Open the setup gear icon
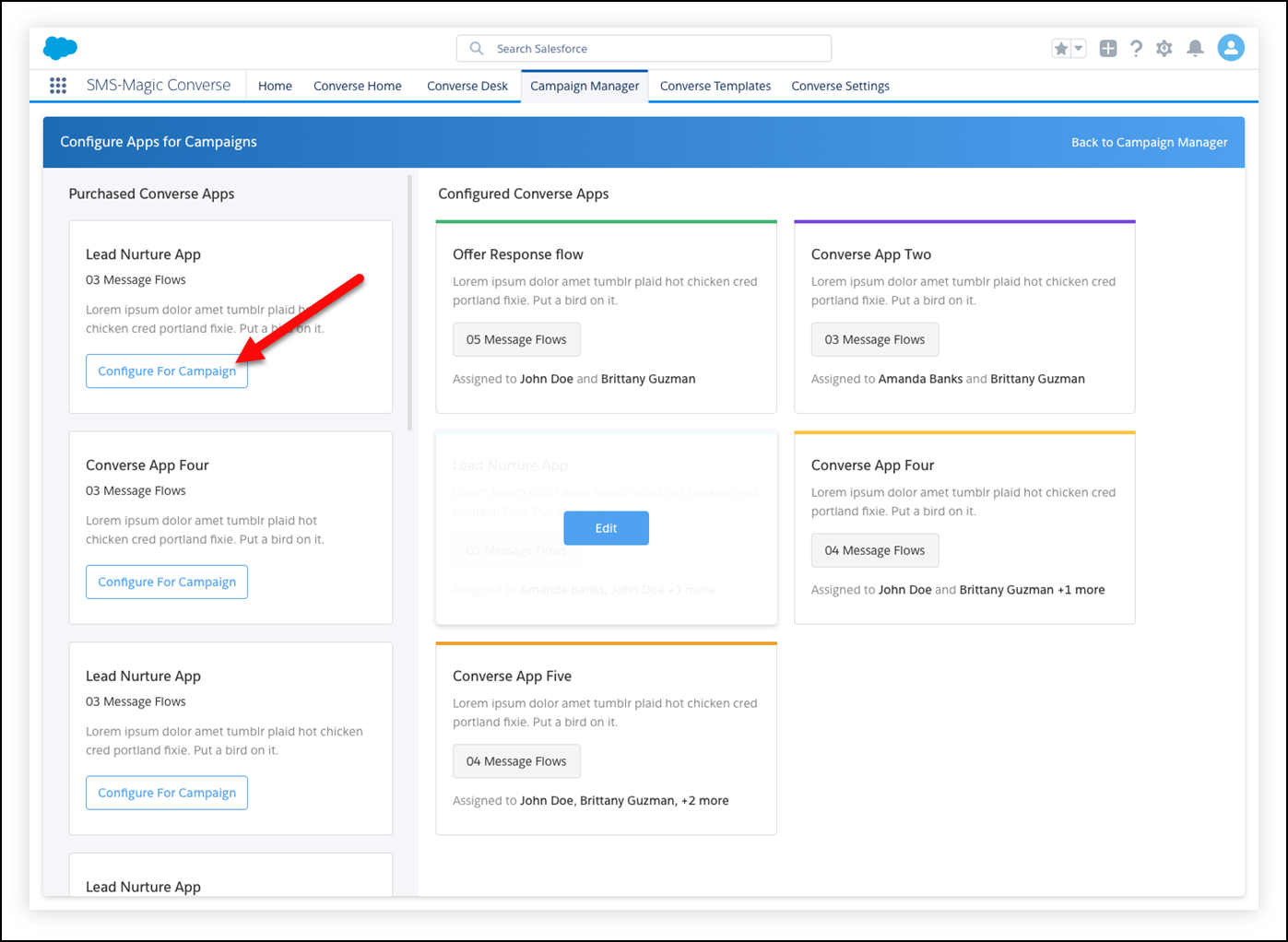The height and width of the screenshot is (942, 1288). 1164,49
